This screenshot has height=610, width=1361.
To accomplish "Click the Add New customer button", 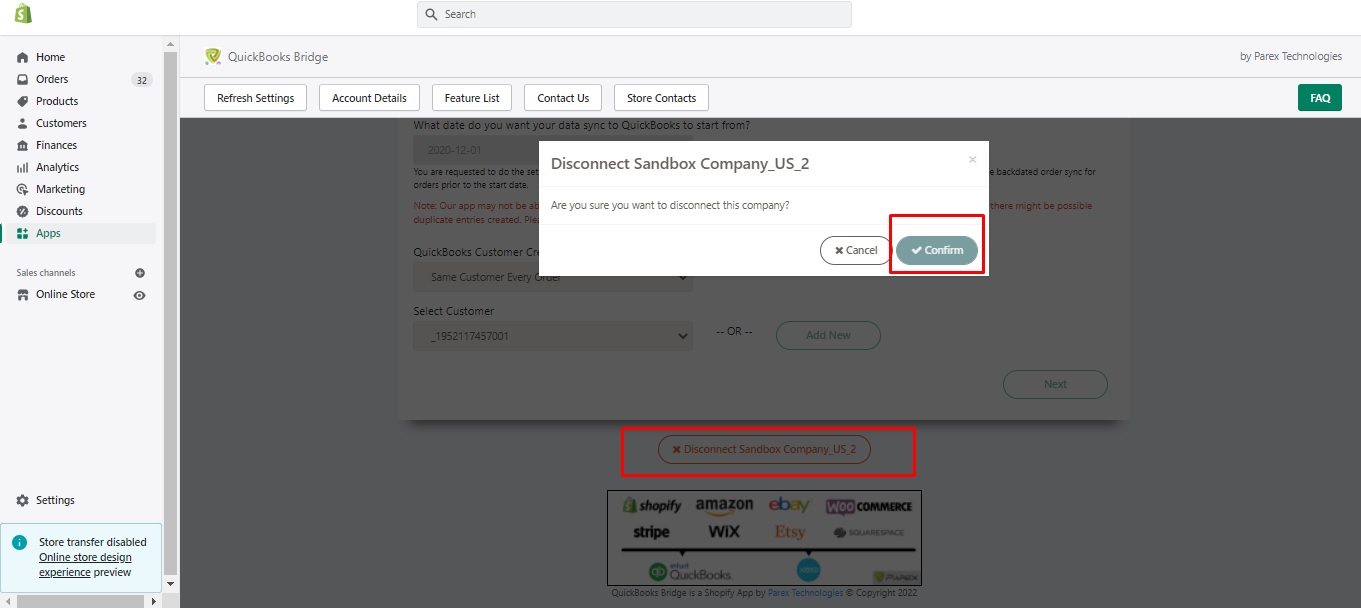I will coord(828,336).
